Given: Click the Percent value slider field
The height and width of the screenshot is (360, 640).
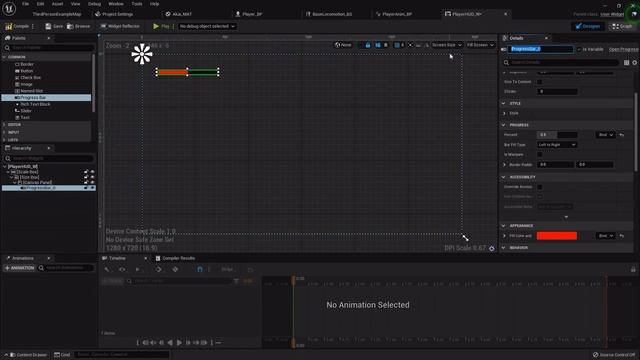Looking at the screenshot, I should coord(557,135).
